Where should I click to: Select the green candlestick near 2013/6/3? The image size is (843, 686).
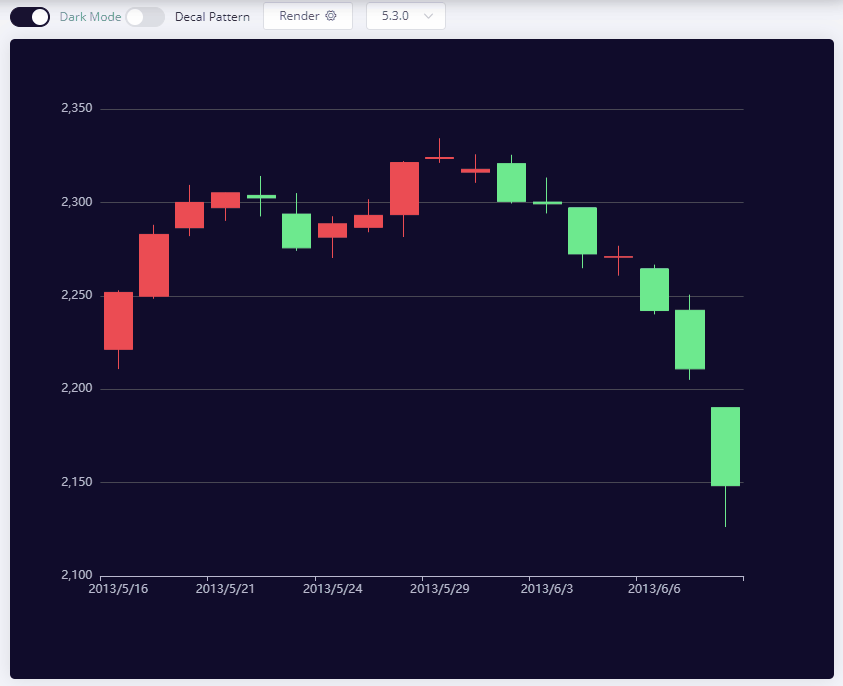[581, 230]
